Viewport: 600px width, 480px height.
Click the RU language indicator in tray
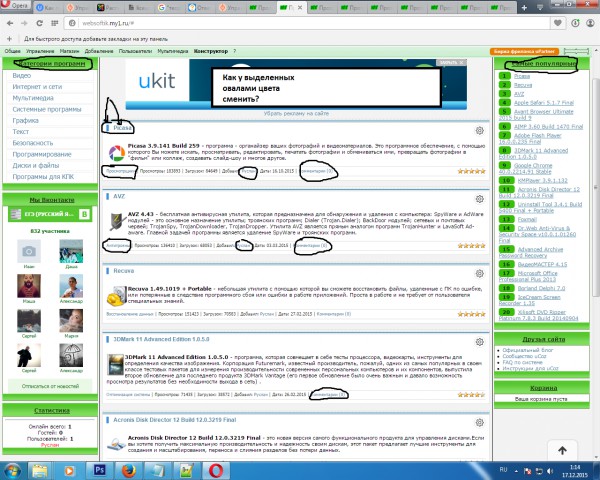click(x=503, y=470)
